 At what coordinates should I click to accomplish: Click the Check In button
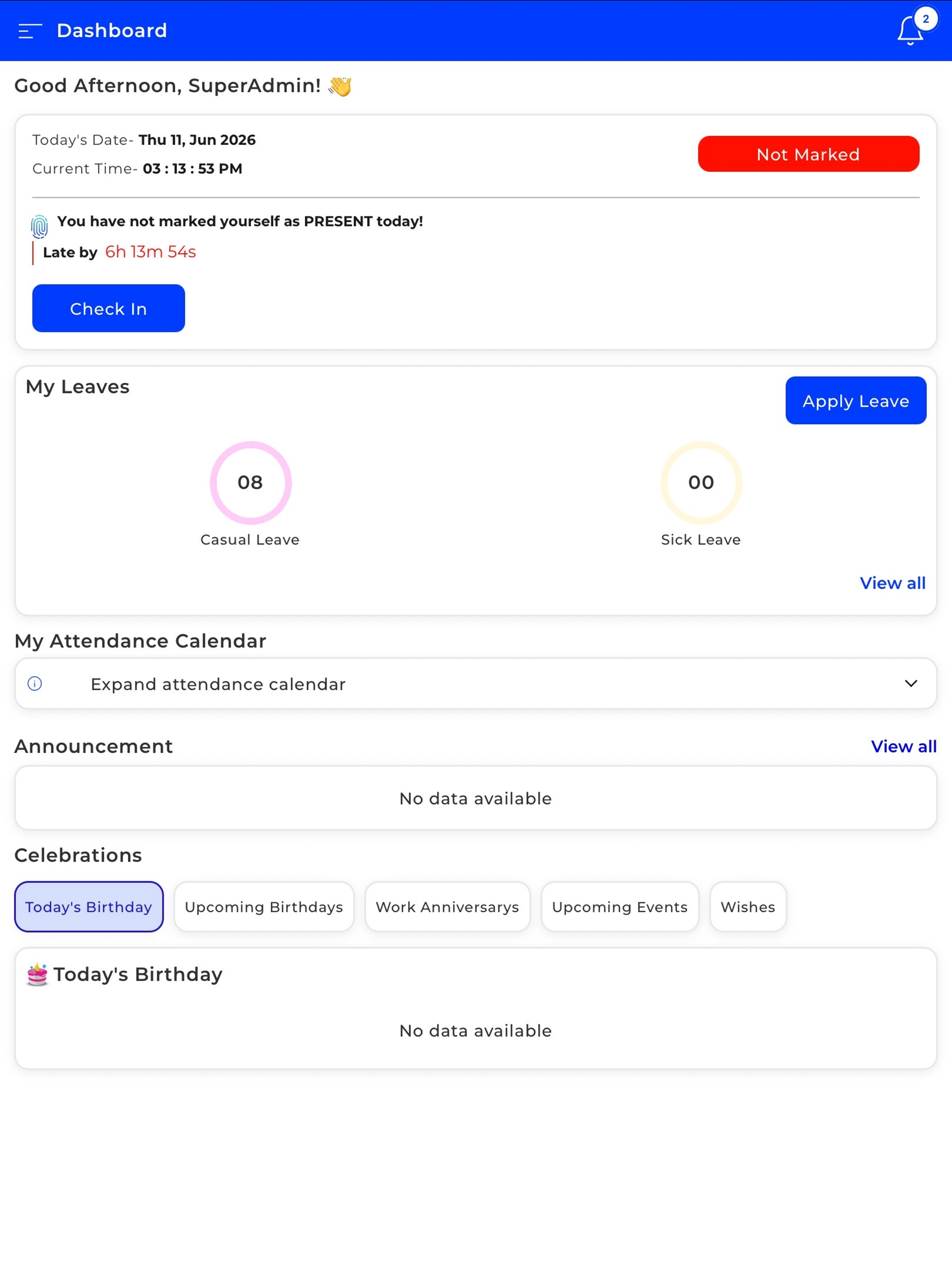tap(108, 308)
